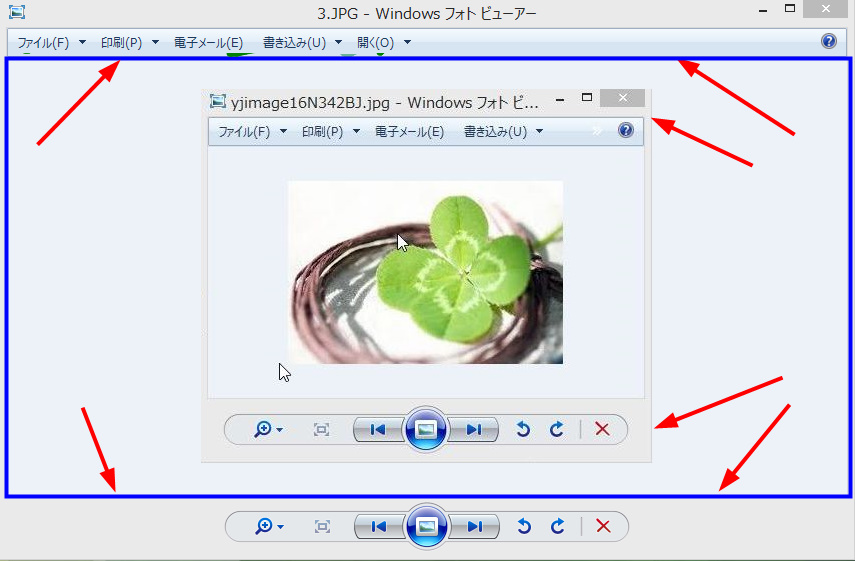Click the four-leaf clover photo
Screen dimensions: 855x561
tap(425, 272)
